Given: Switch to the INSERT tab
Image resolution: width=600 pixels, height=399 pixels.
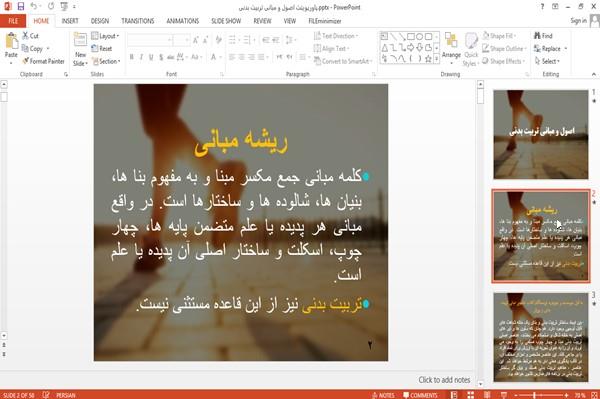Looking at the screenshot, I should tap(70, 21).
